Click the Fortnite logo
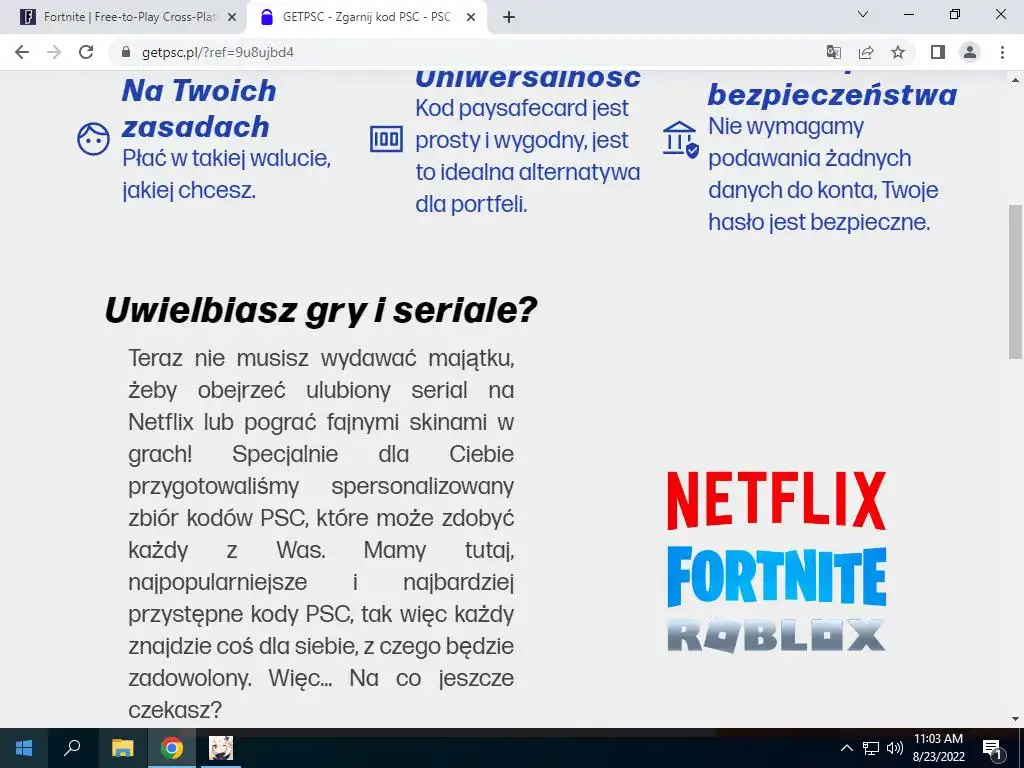The image size is (1024, 768). [x=776, y=577]
